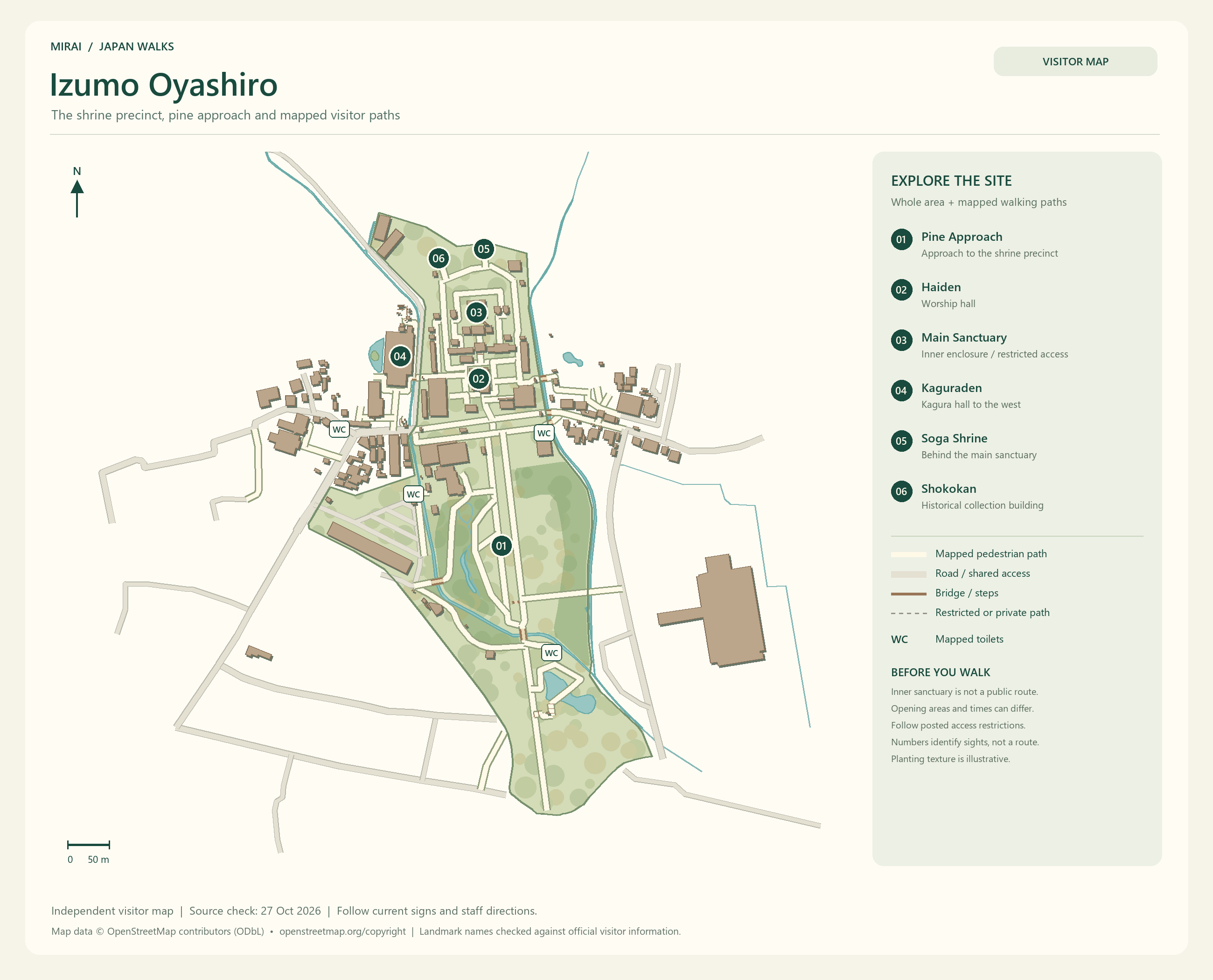The height and width of the screenshot is (980, 1213).
Task: Click legend badge 06 beside Shokokan
Action: 901,492
